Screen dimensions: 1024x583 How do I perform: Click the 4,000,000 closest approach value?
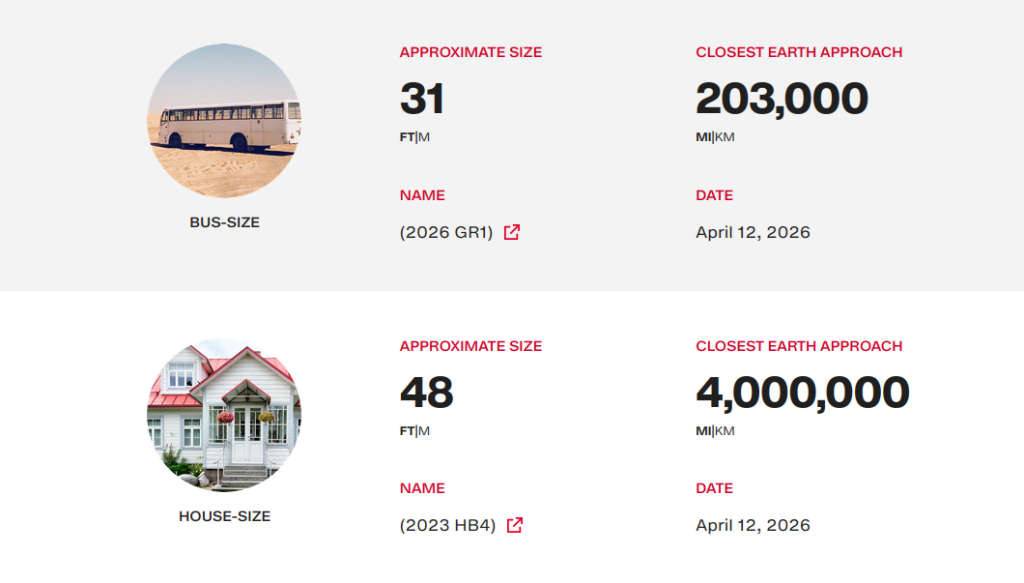point(802,393)
